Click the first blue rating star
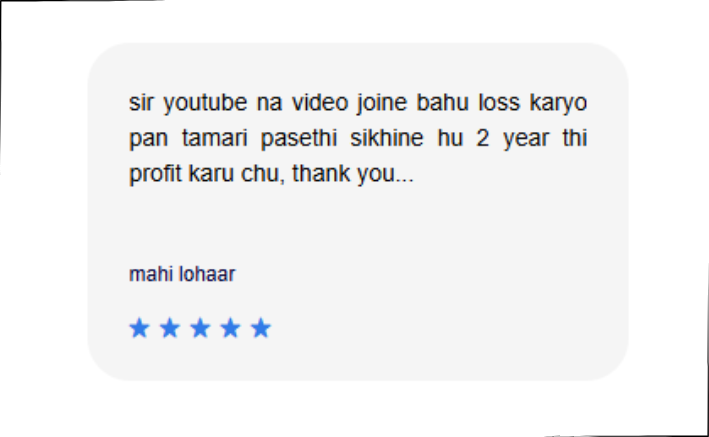709x437 pixels. (x=139, y=328)
